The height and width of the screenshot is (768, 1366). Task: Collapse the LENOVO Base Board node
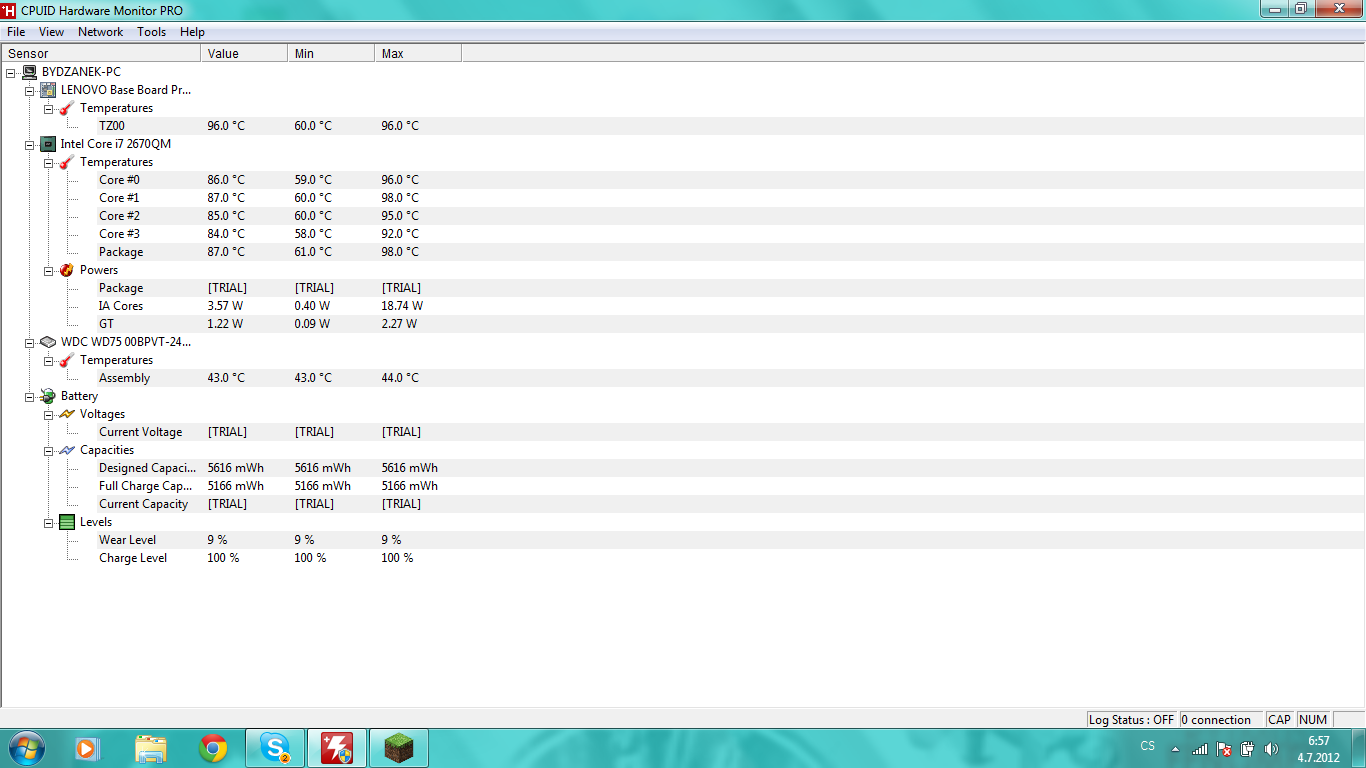(30, 90)
